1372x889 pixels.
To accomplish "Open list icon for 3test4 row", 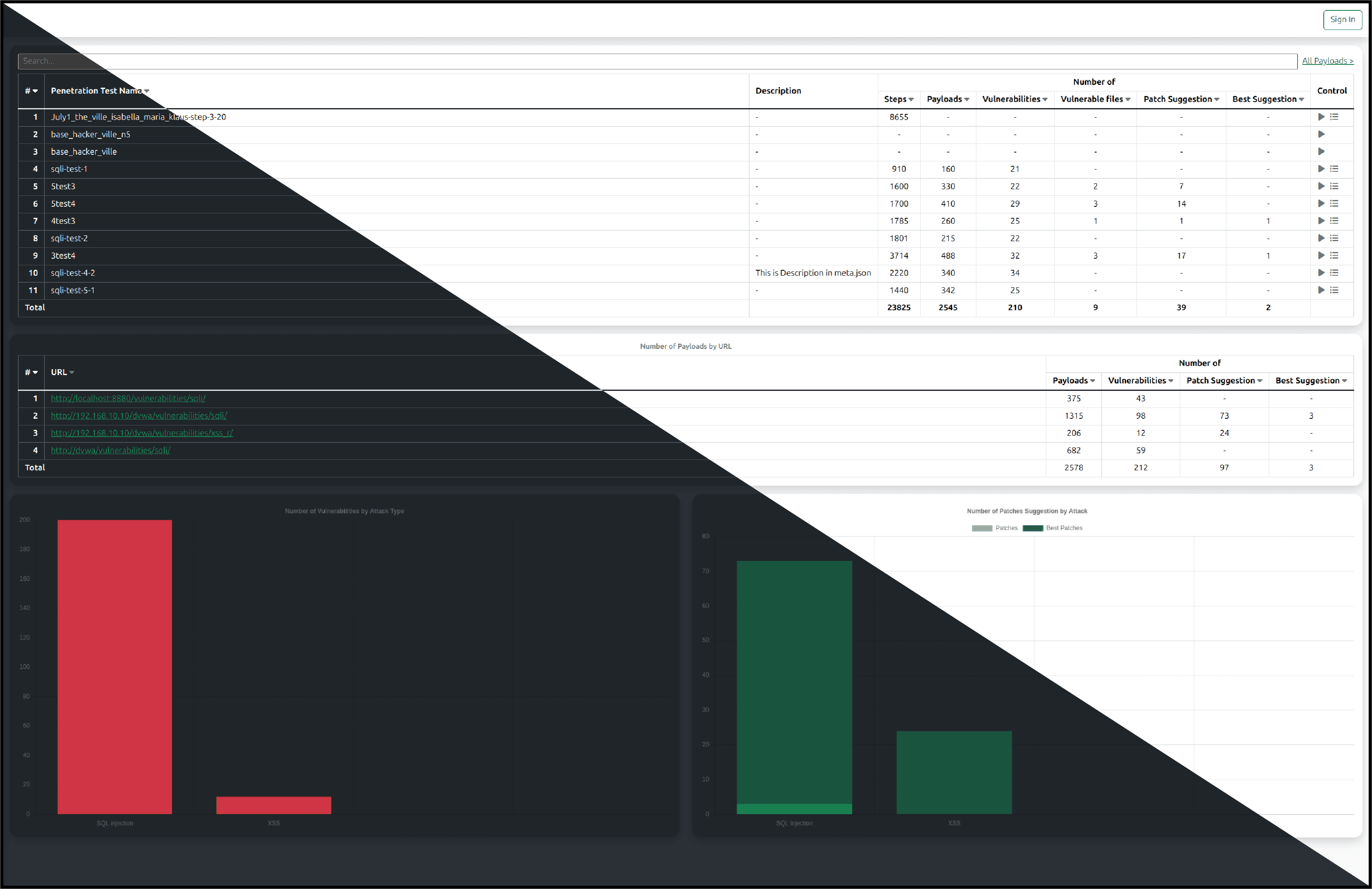I will 1334,255.
